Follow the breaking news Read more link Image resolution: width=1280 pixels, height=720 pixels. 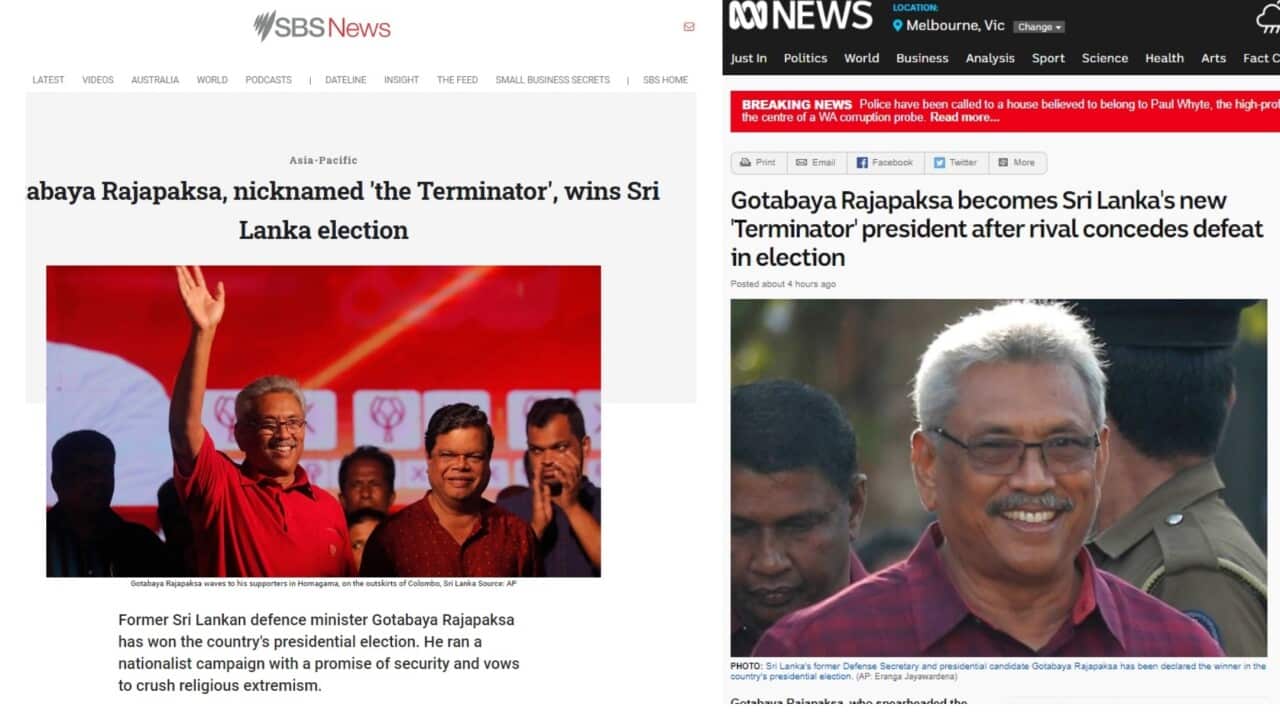pos(964,117)
